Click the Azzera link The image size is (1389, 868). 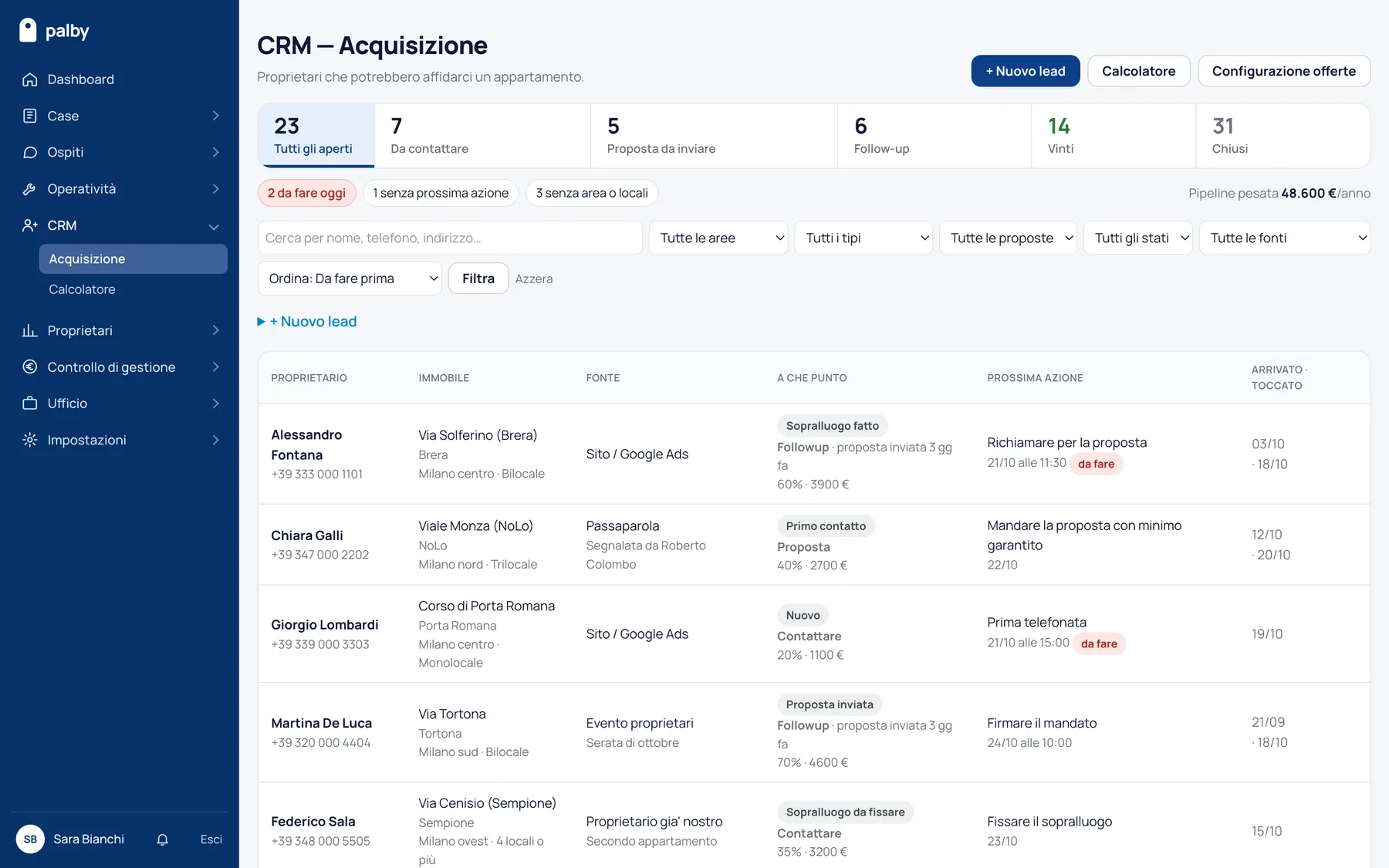[534, 279]
